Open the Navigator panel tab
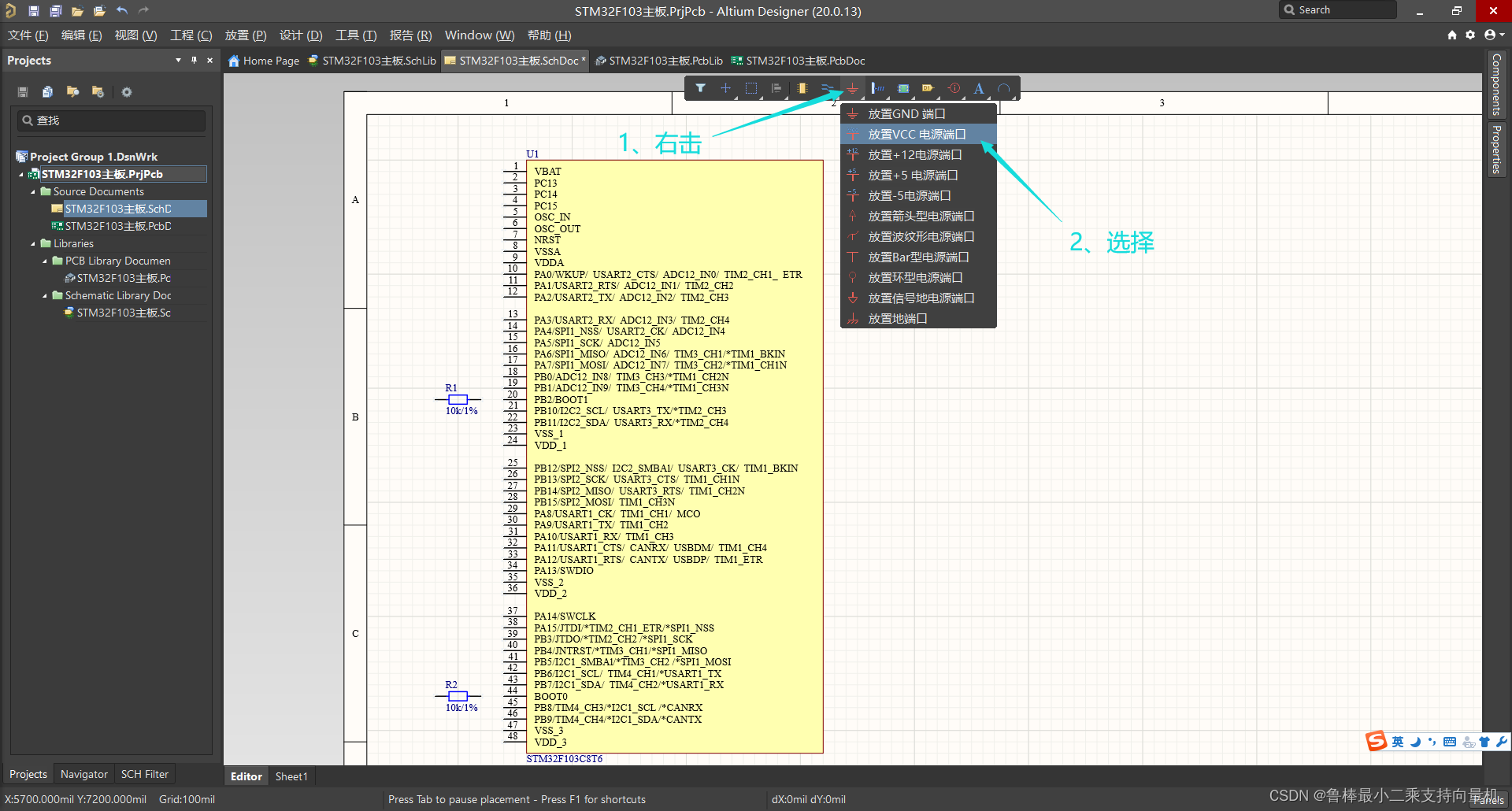This screenshot has height=811, width=1512. (83, 774)
